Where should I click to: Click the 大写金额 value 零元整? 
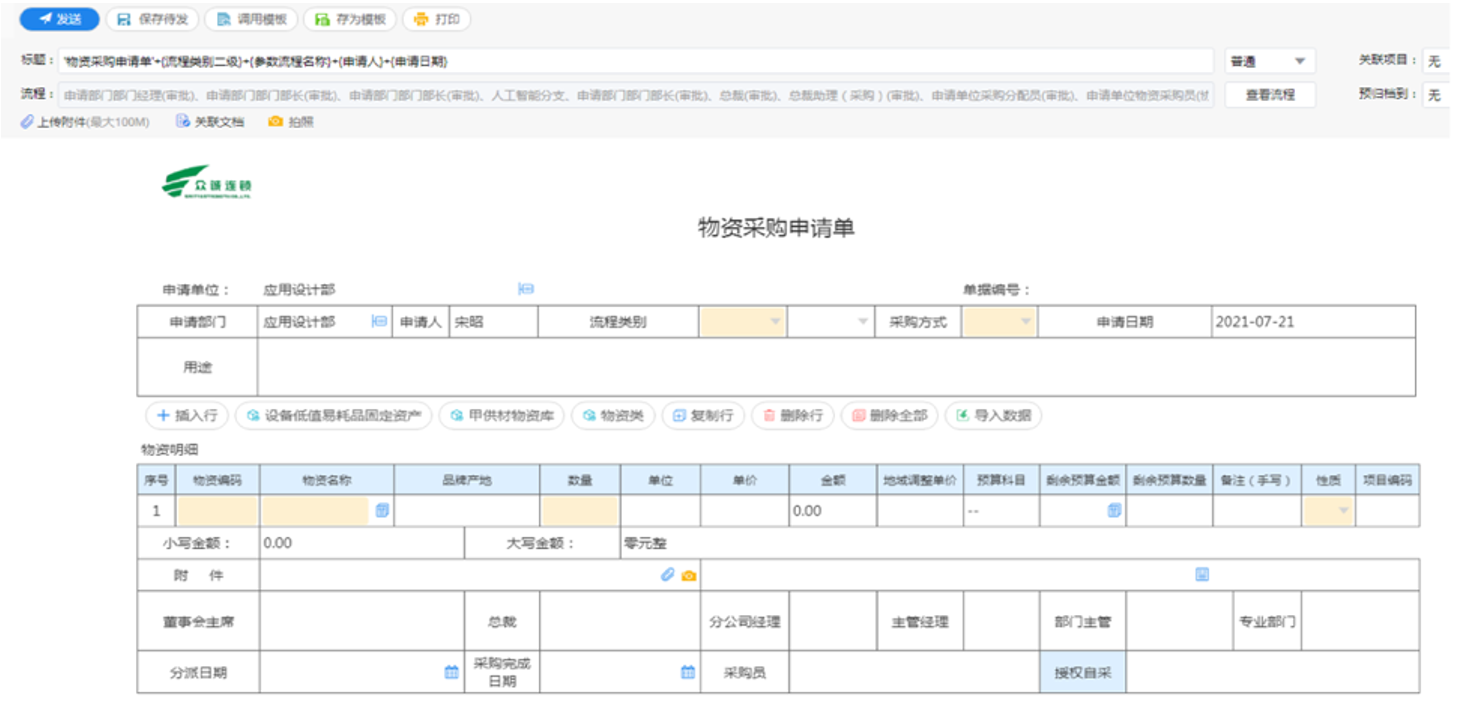click(645, 543)
